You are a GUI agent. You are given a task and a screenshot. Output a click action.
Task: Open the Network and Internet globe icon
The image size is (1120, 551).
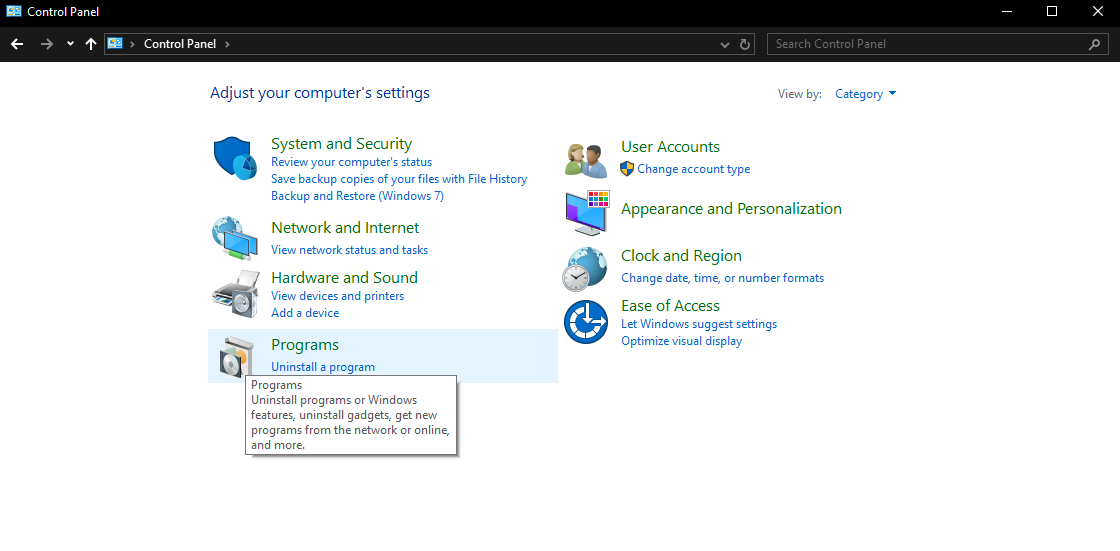coord(235,238)
